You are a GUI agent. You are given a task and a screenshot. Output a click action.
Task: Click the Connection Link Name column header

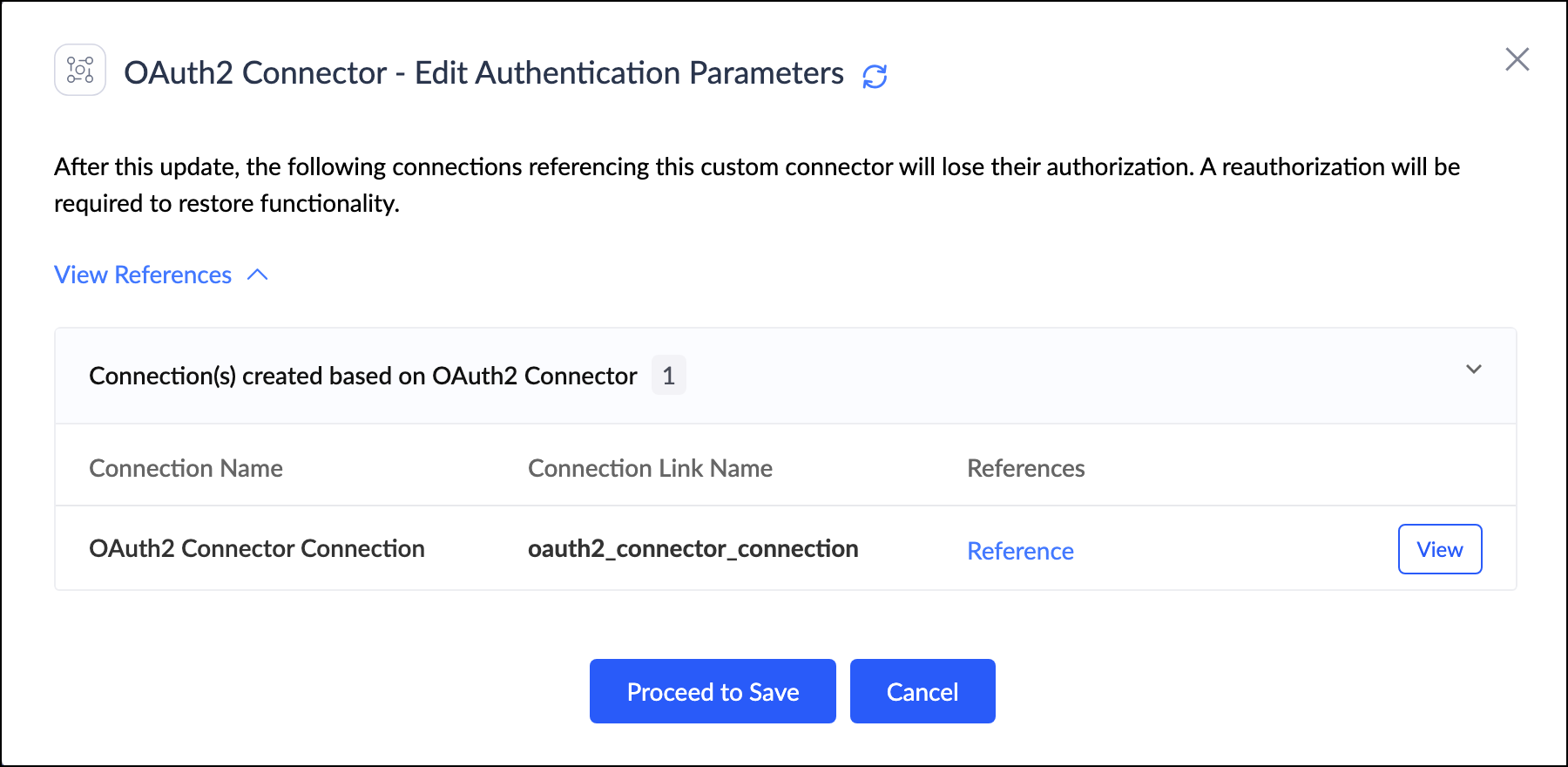pyautogui.click(x=650, y=468)
